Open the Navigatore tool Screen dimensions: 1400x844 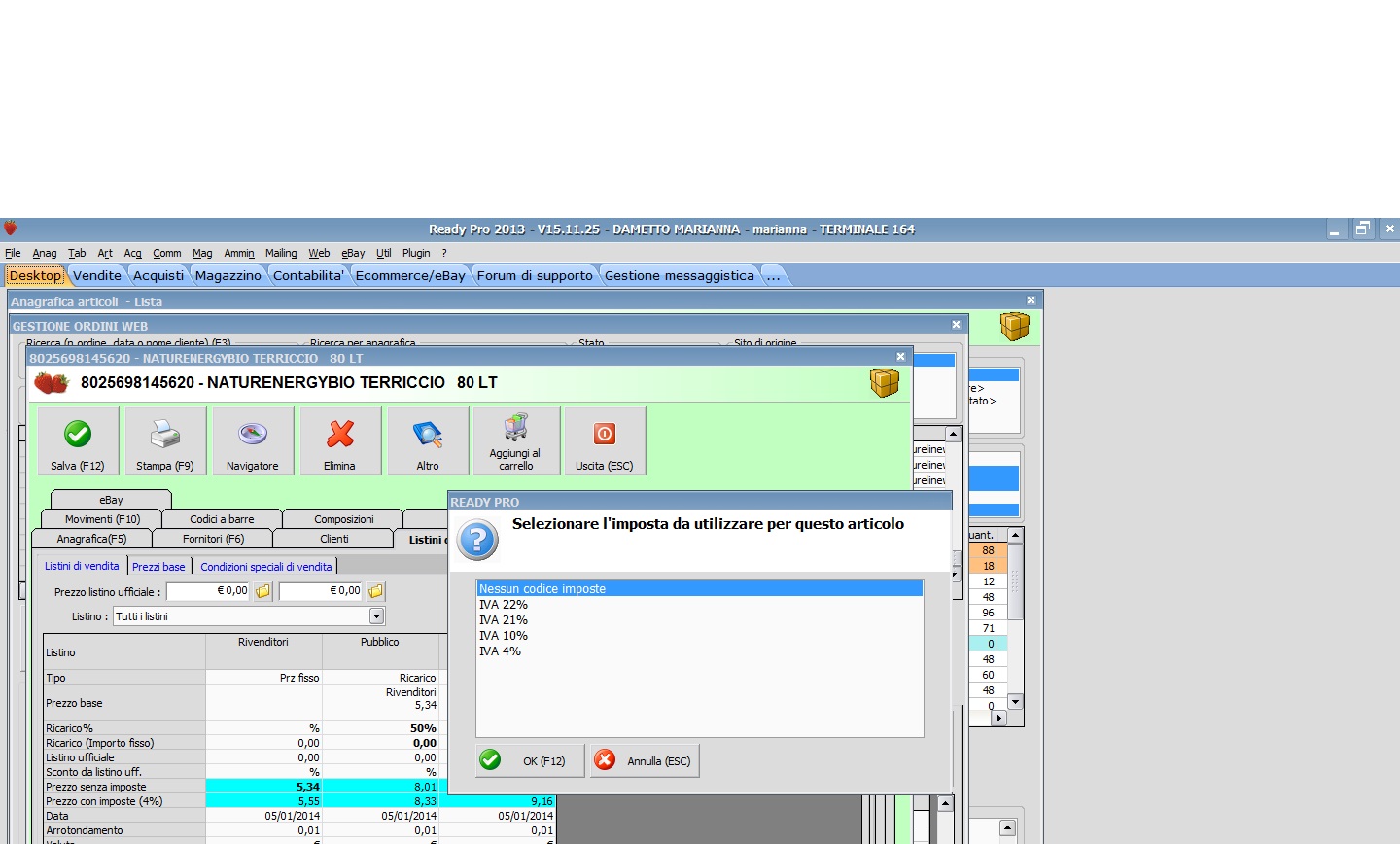coord(253,440)
